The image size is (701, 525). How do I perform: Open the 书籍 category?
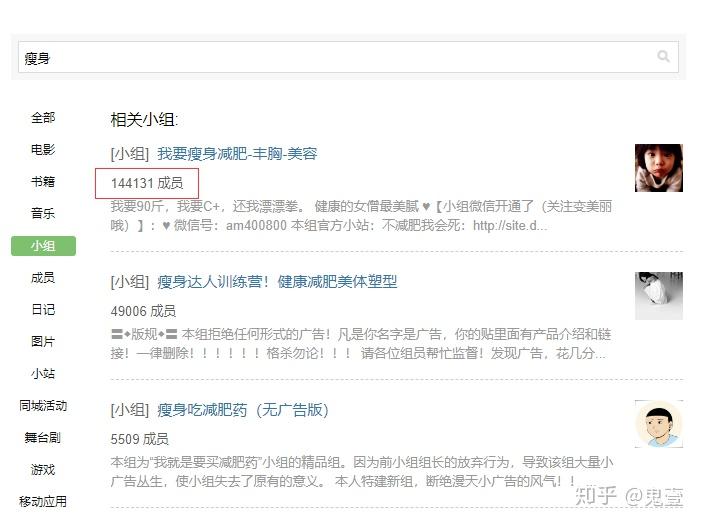click(x=43, y=182)
